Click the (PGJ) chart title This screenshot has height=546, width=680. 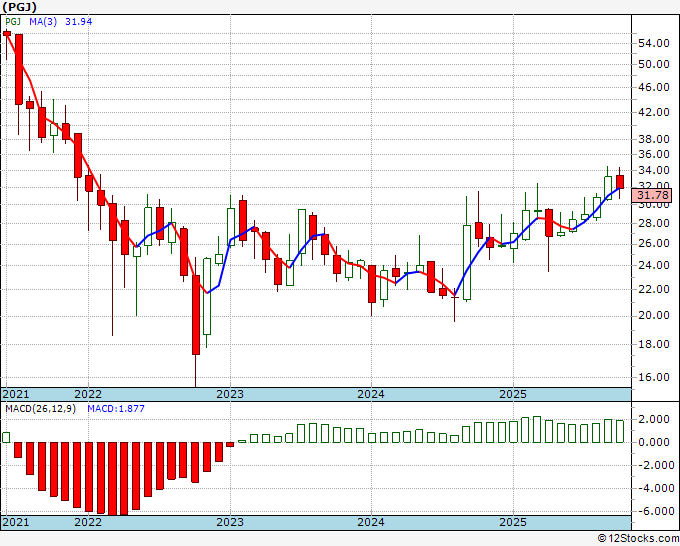(x=20, y=7)
